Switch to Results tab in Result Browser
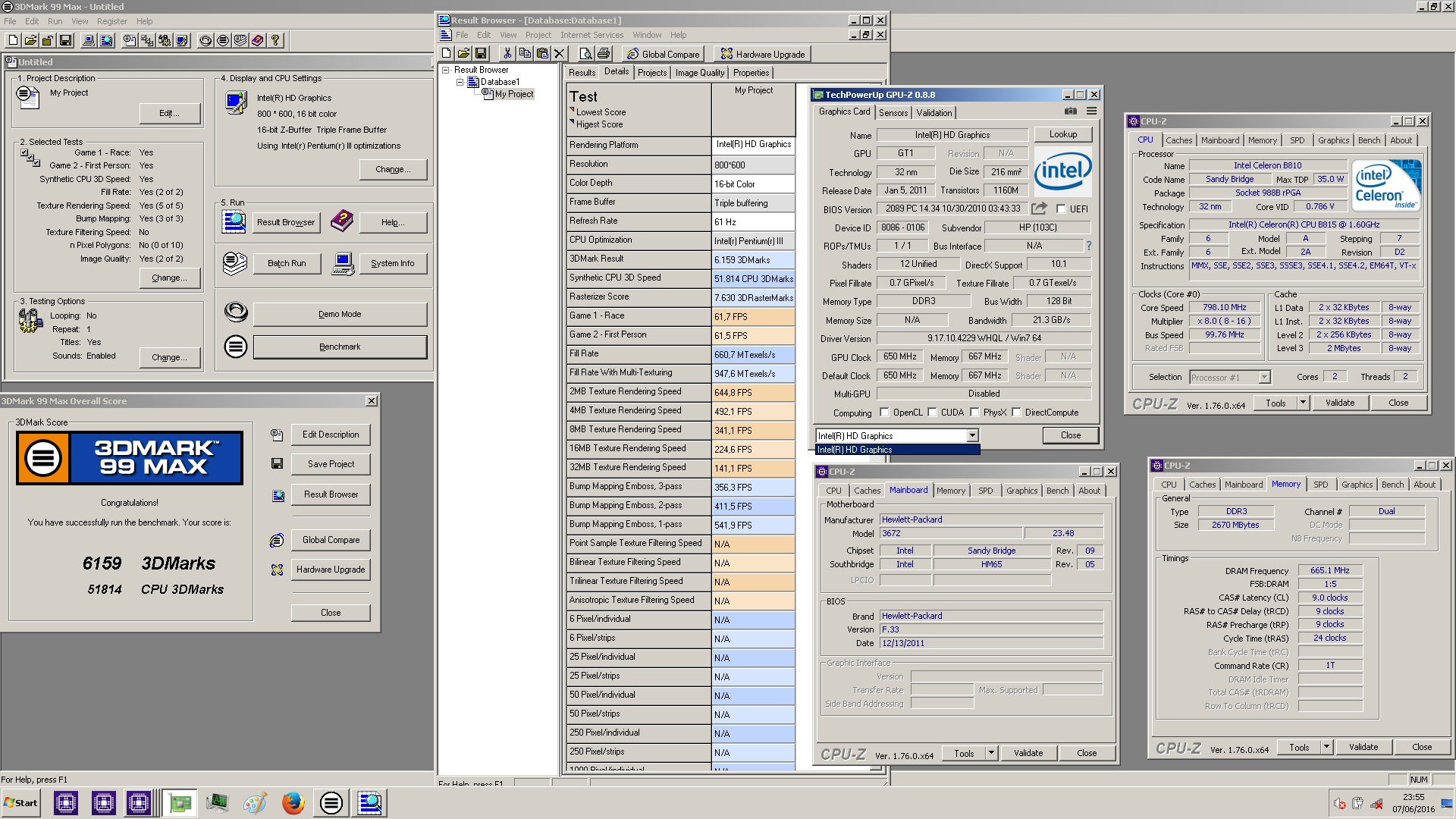 tap(582, 73)
